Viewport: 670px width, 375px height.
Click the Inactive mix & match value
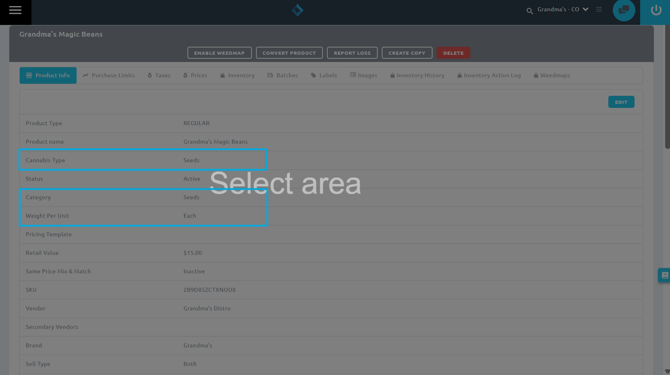pos(194,271)
